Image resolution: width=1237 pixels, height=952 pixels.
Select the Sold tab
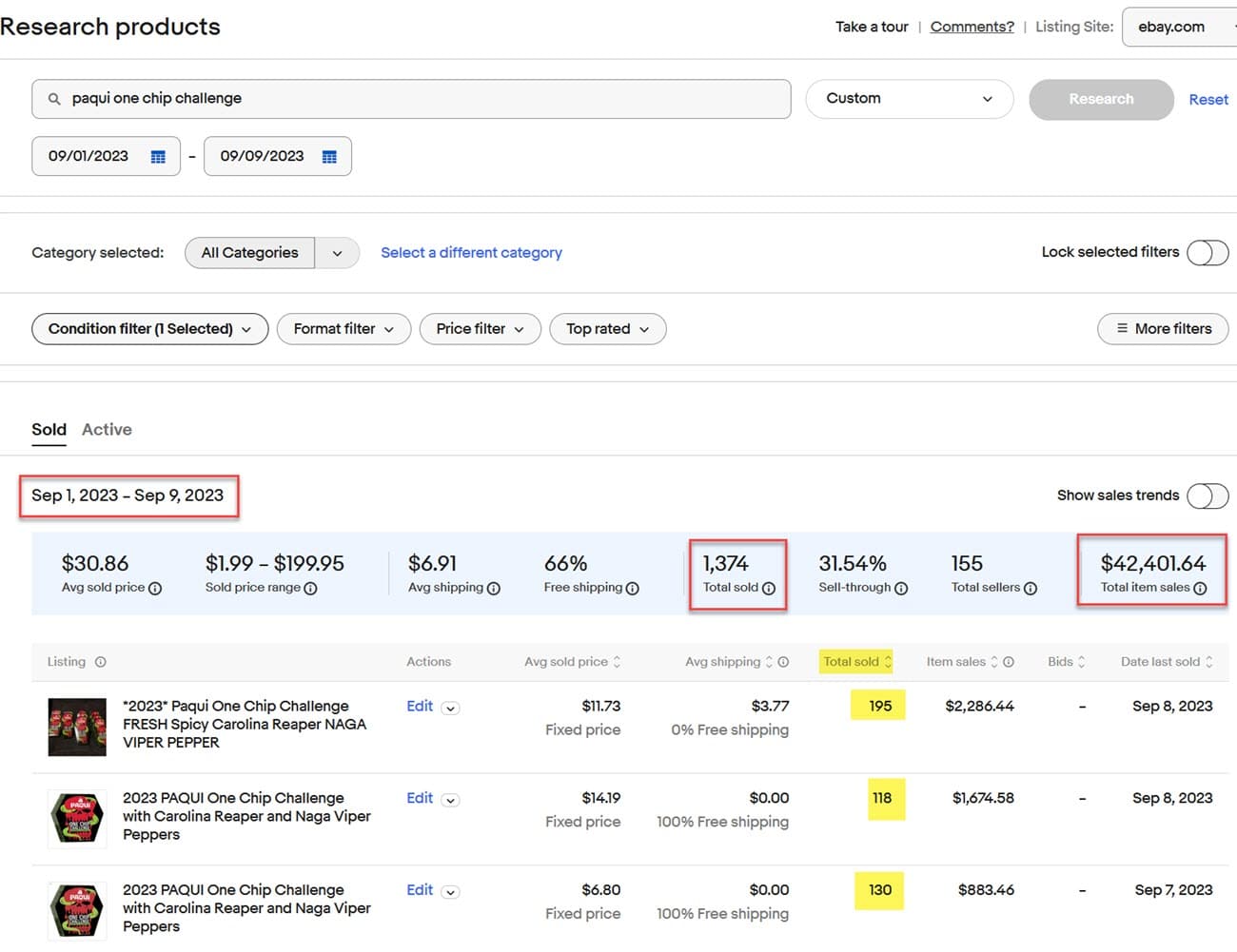[x=49, y=430]
